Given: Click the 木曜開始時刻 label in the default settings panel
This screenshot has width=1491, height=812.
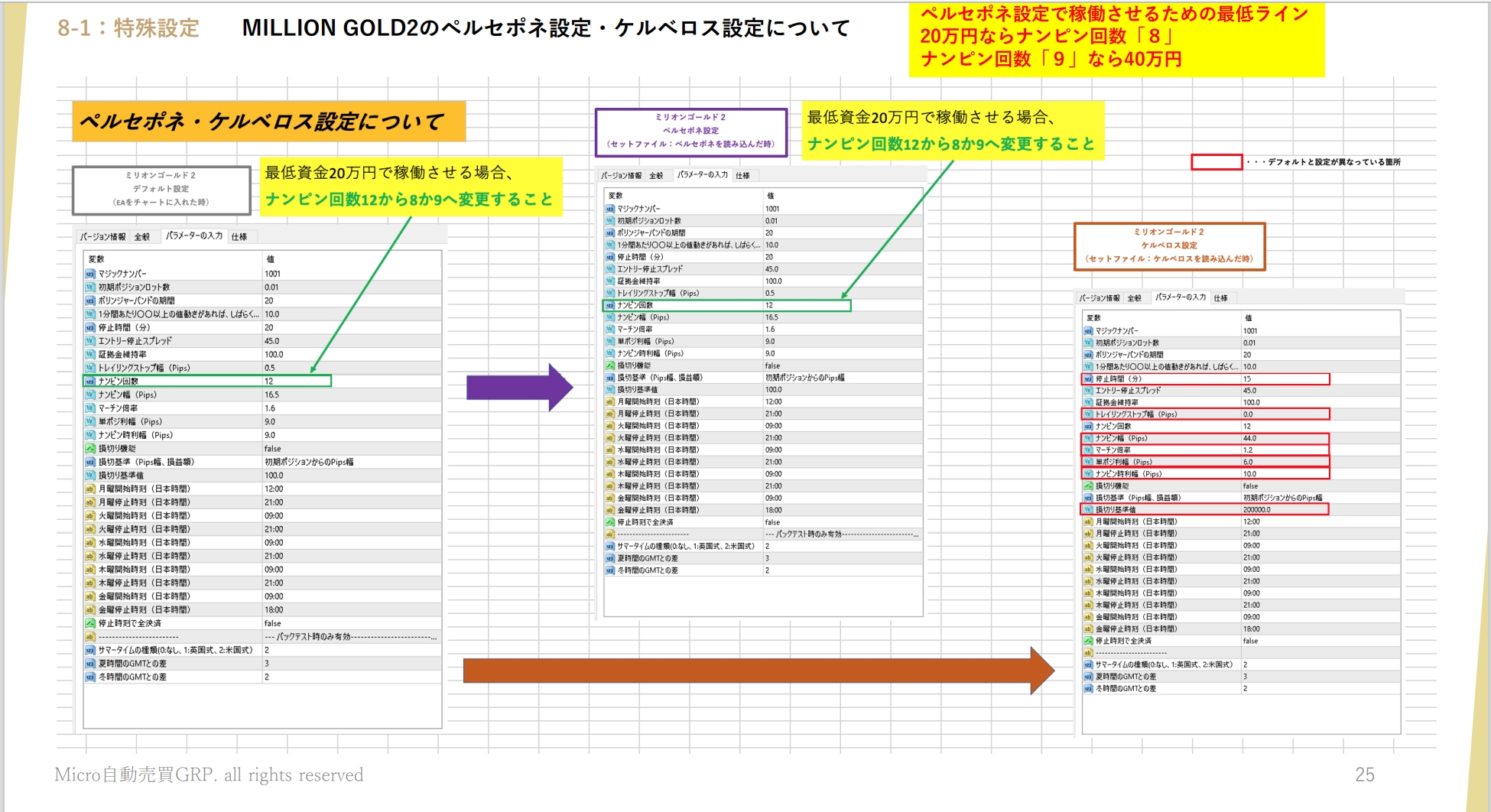Looking at the screenshot, I should [145, 570].
